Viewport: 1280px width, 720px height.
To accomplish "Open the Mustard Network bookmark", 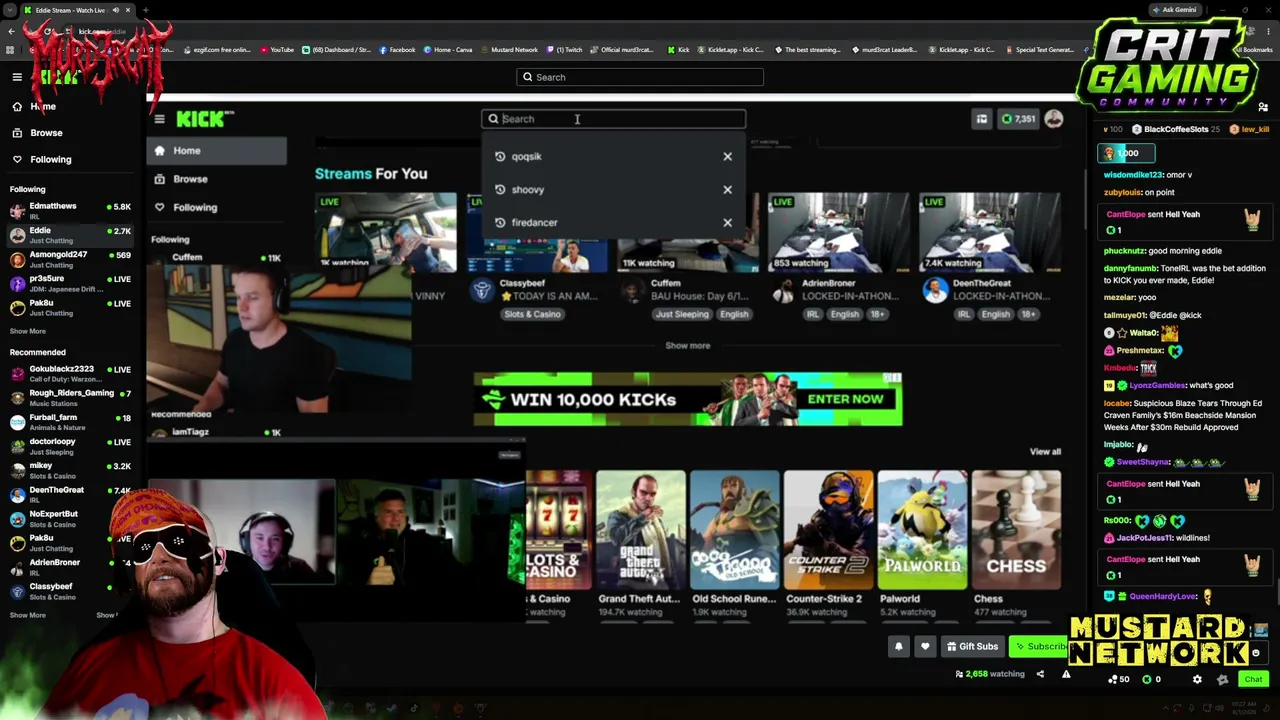I will tap(510, 50).
